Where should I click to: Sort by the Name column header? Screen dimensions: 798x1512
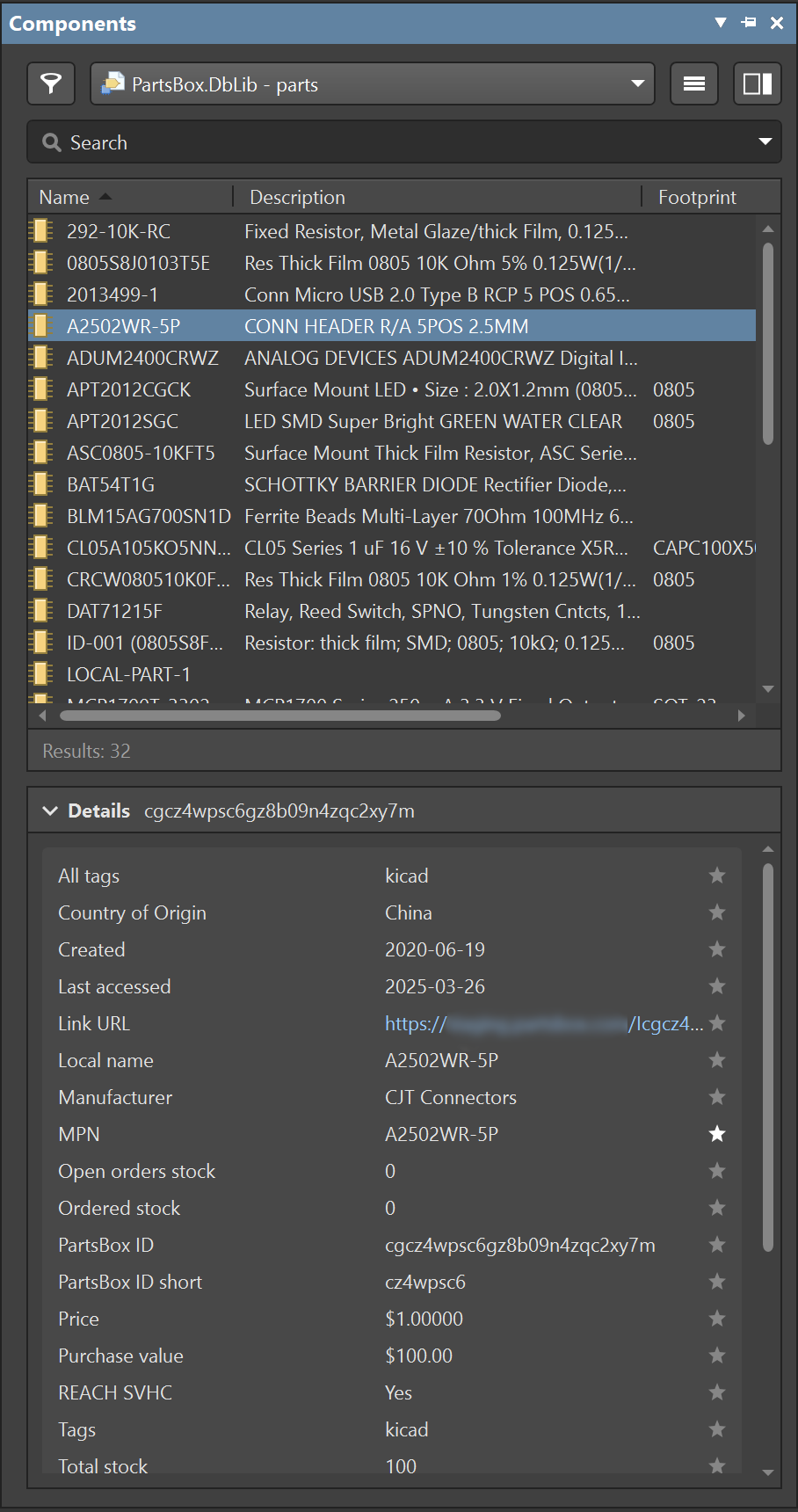pos(65,197)
